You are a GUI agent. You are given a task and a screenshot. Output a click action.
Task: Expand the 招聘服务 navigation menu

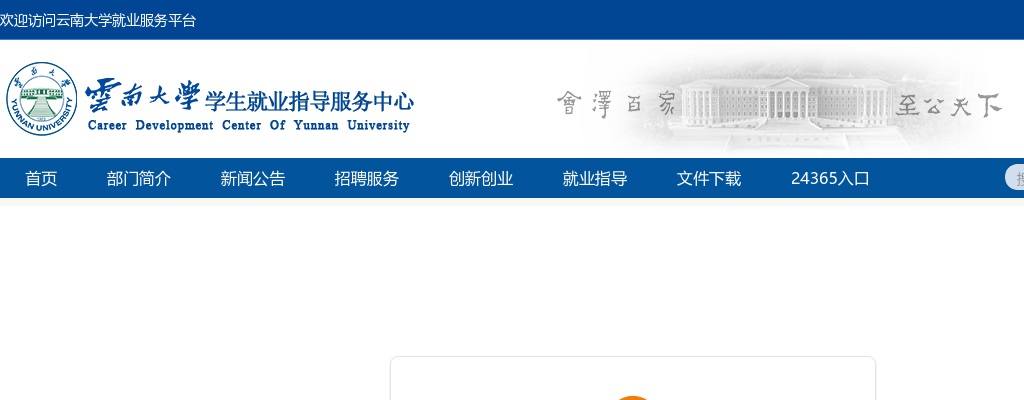click(x=367, y=179)
